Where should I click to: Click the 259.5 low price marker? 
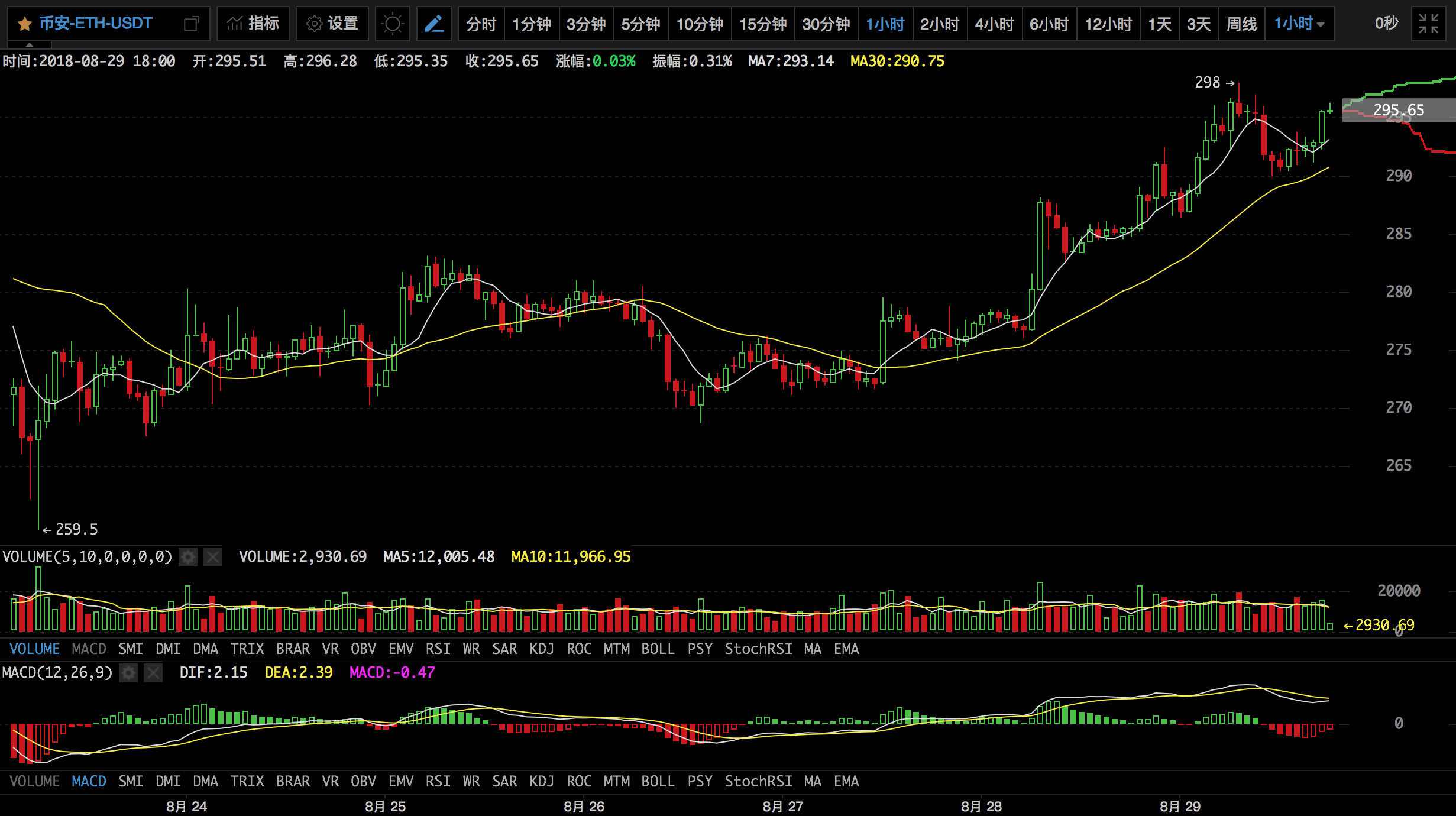pos(70,529)
